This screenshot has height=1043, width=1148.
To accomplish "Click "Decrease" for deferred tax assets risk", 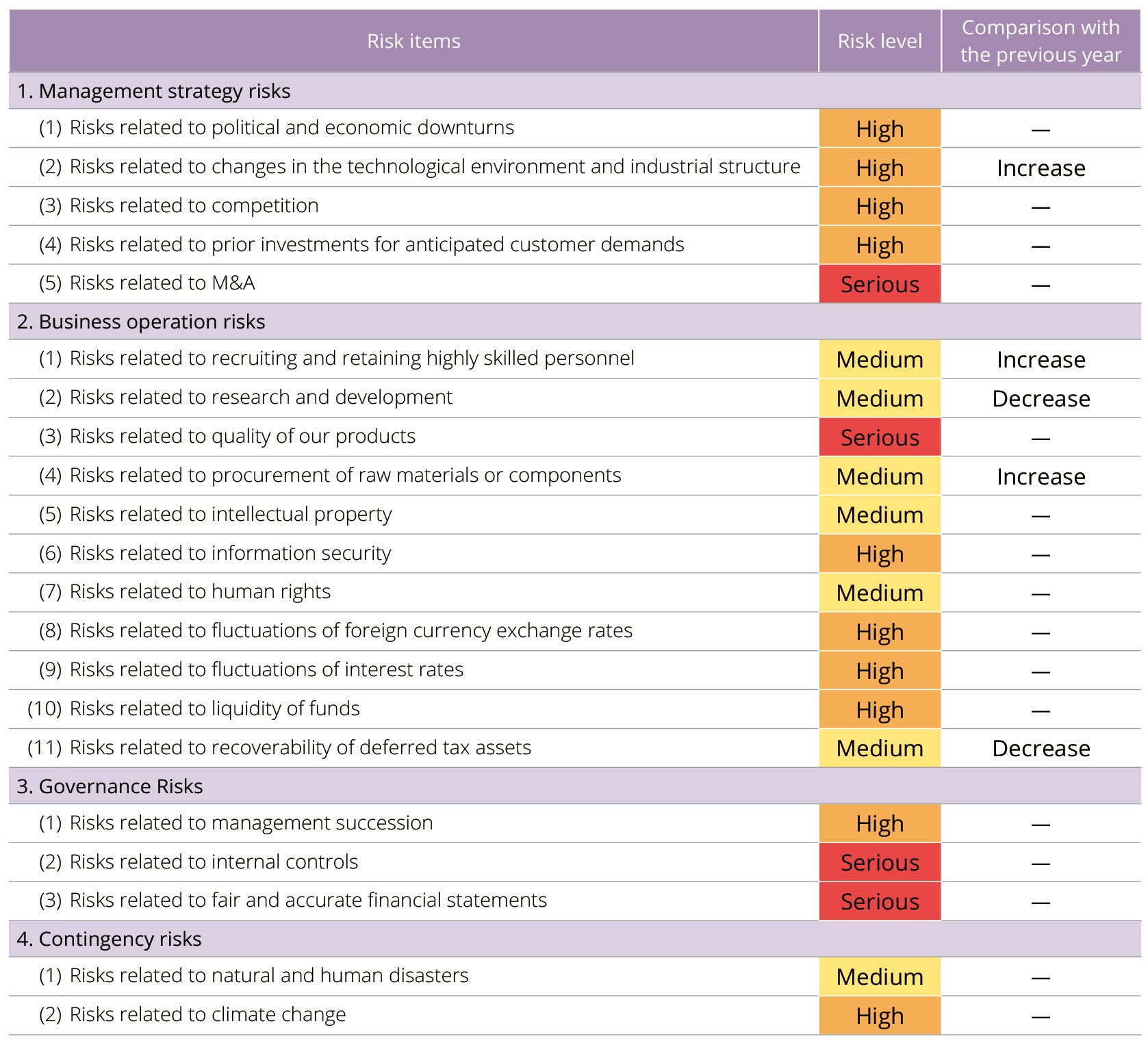I will click(1041, 749).
